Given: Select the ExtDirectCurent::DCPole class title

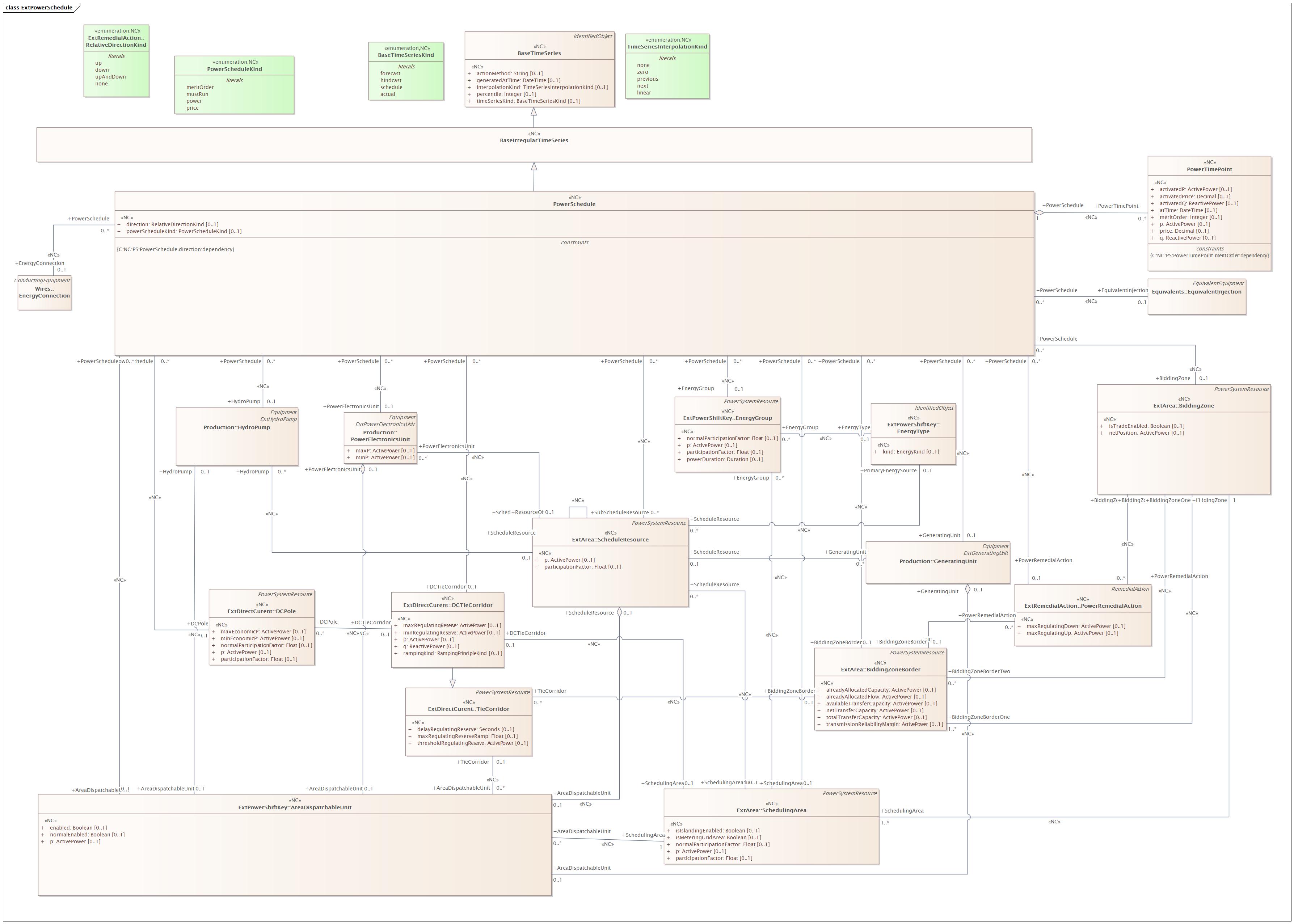Looking at the screenshot, I should [262, 612].
